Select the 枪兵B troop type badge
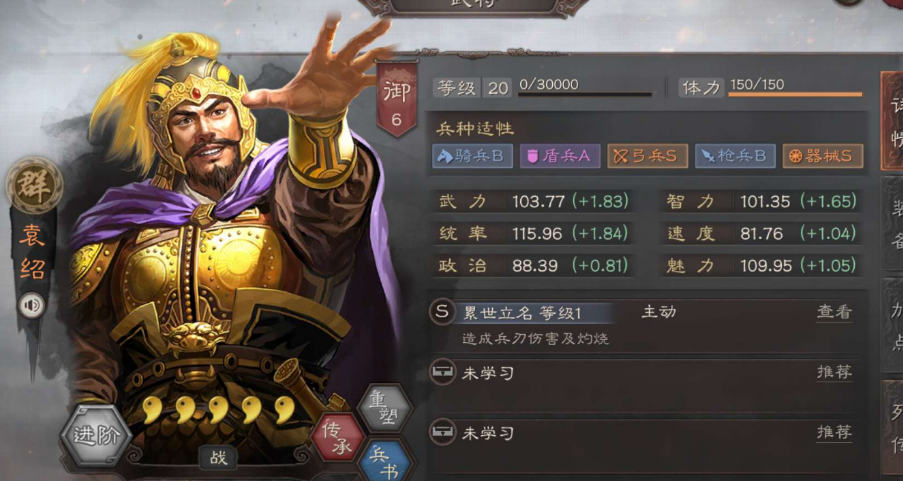The height and width of the screenshot is (481, 903). point(735,156)
